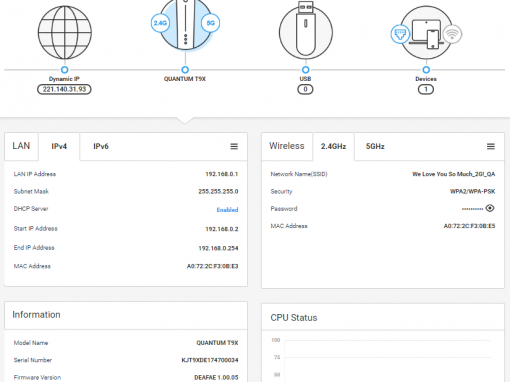The width and height of the screenshot is (510, 382).
Task: Click SSID We Love You So Much_2G!_QA
Action: coord(454,174)
